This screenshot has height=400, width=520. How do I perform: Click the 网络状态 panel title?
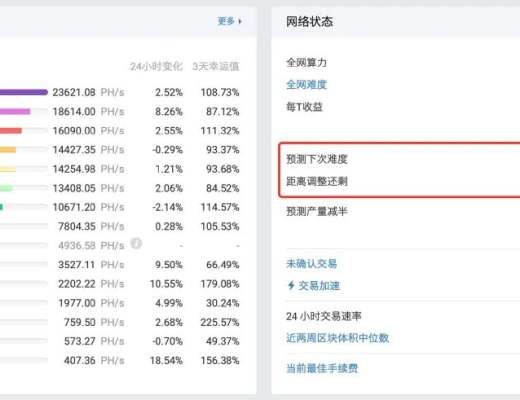pyautogui.click(x=309, y=22)
